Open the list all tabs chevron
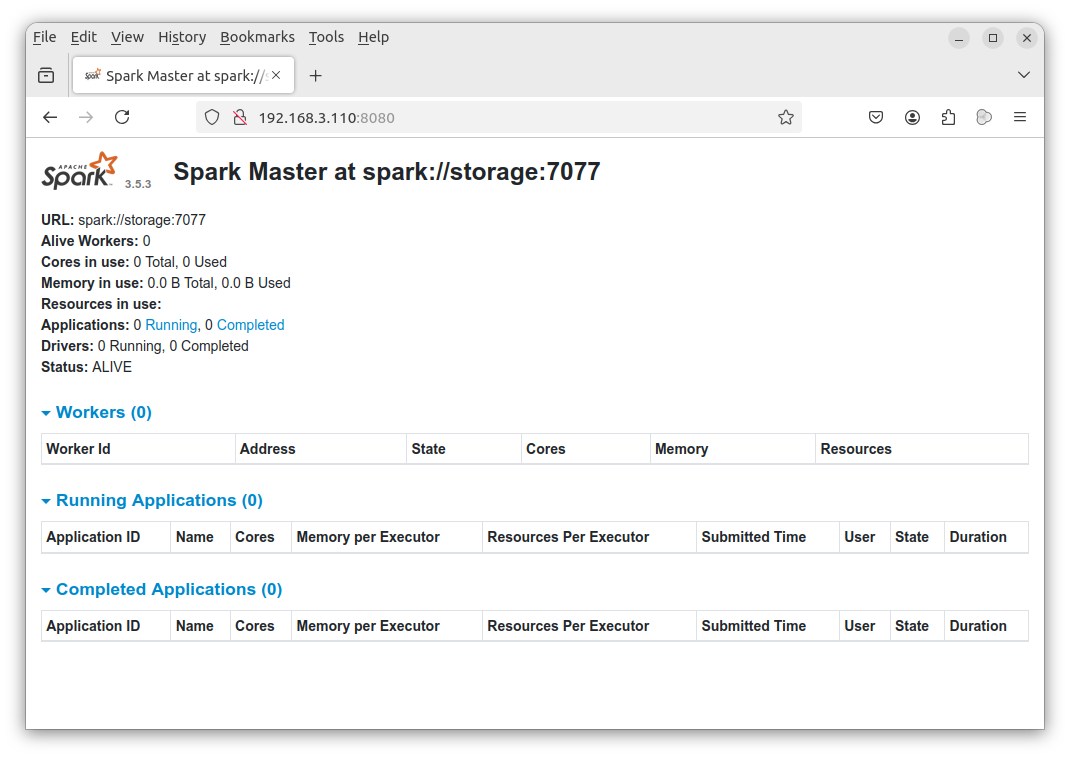 click(1024, 75)
